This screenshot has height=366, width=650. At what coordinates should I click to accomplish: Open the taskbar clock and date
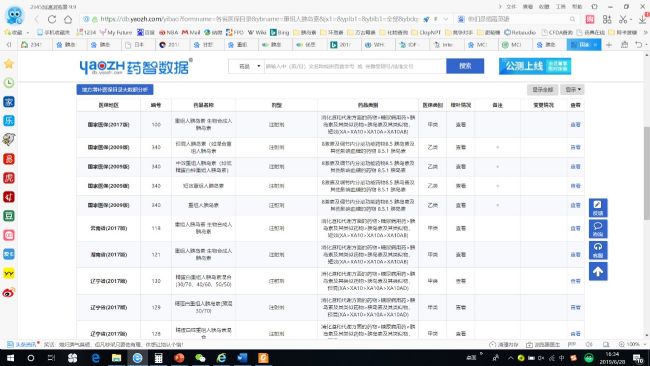(612, 358)
